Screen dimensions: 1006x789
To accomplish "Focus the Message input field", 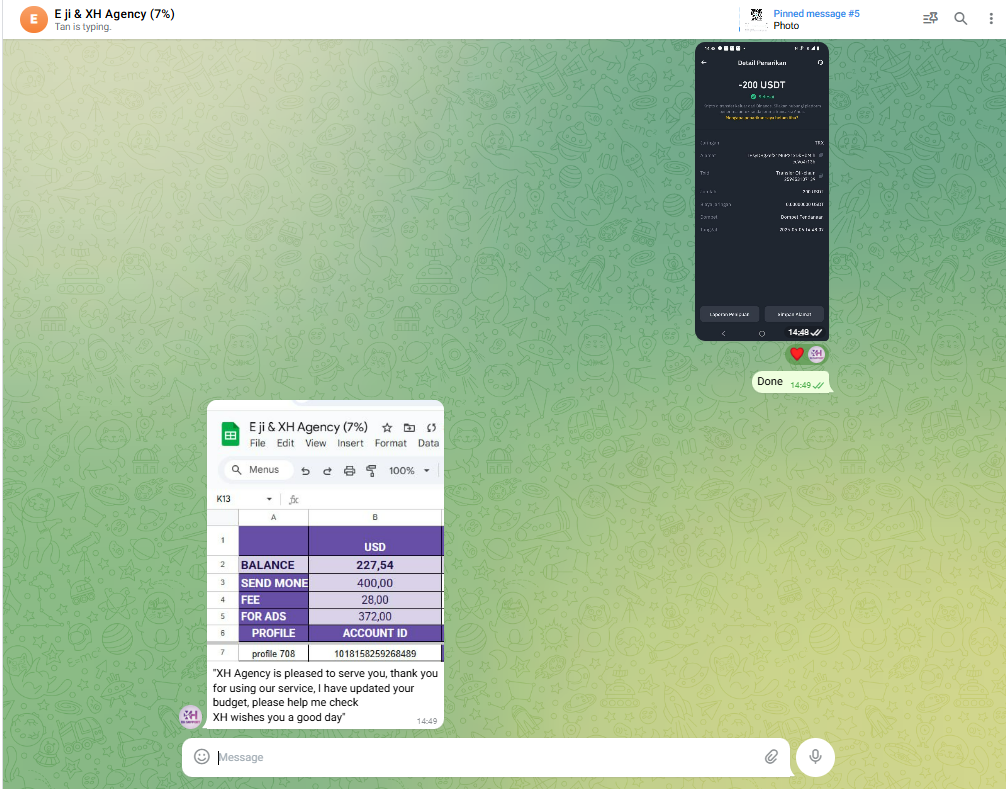I will [x=480, y=757].
